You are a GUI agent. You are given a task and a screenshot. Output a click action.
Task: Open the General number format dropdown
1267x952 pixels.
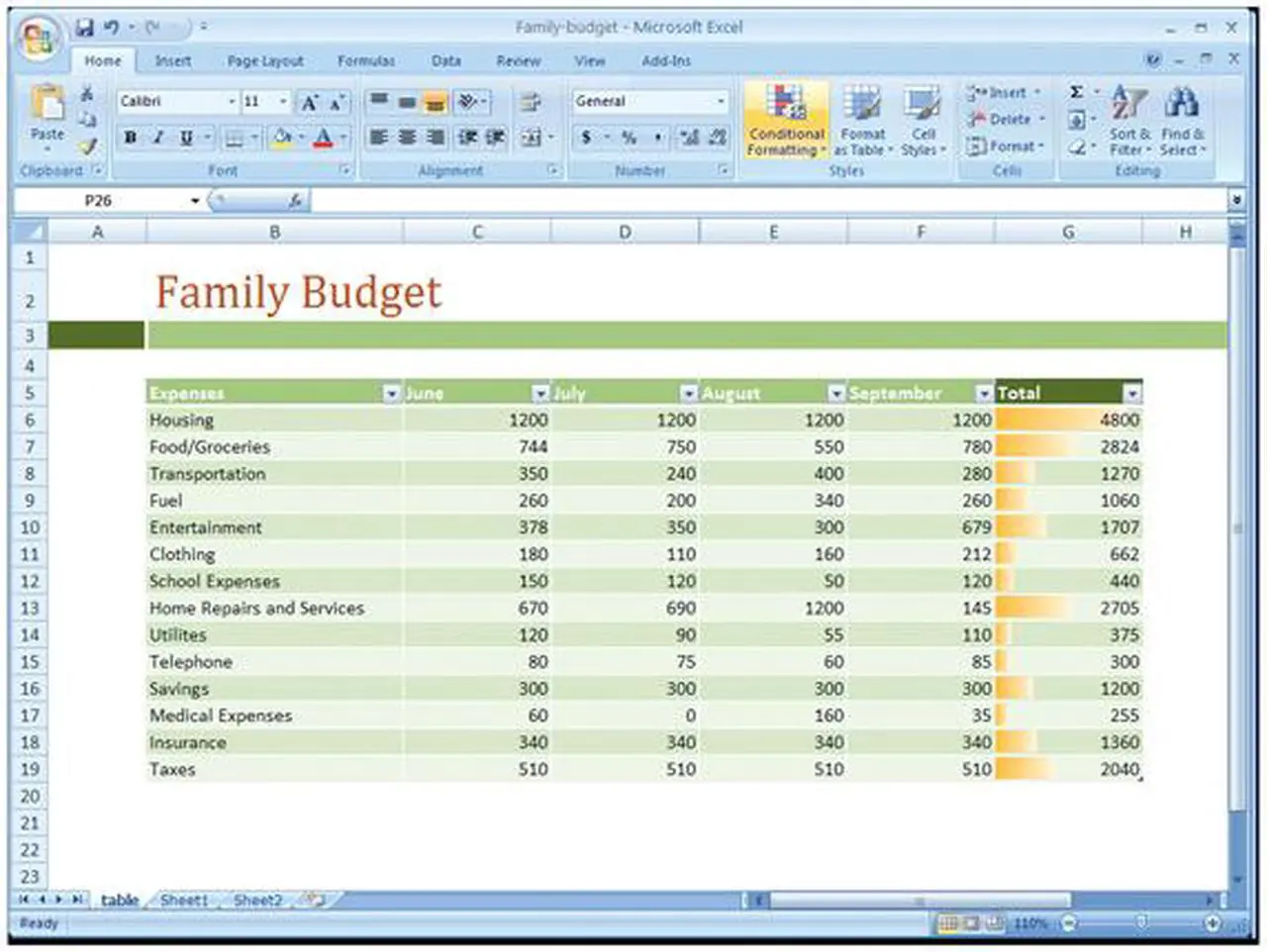[x=721, y=101]
